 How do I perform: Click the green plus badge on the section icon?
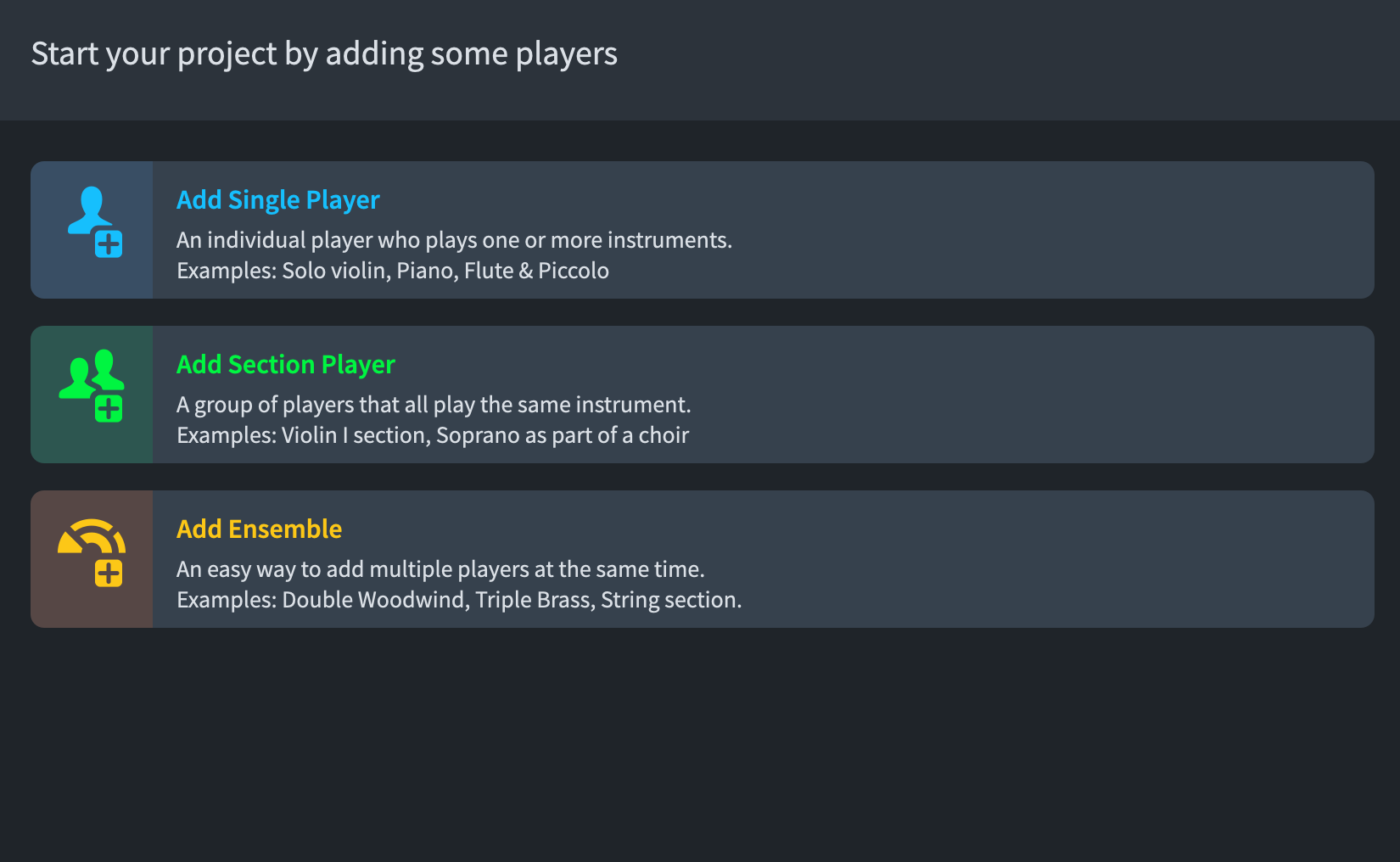[x=109, y=409]
